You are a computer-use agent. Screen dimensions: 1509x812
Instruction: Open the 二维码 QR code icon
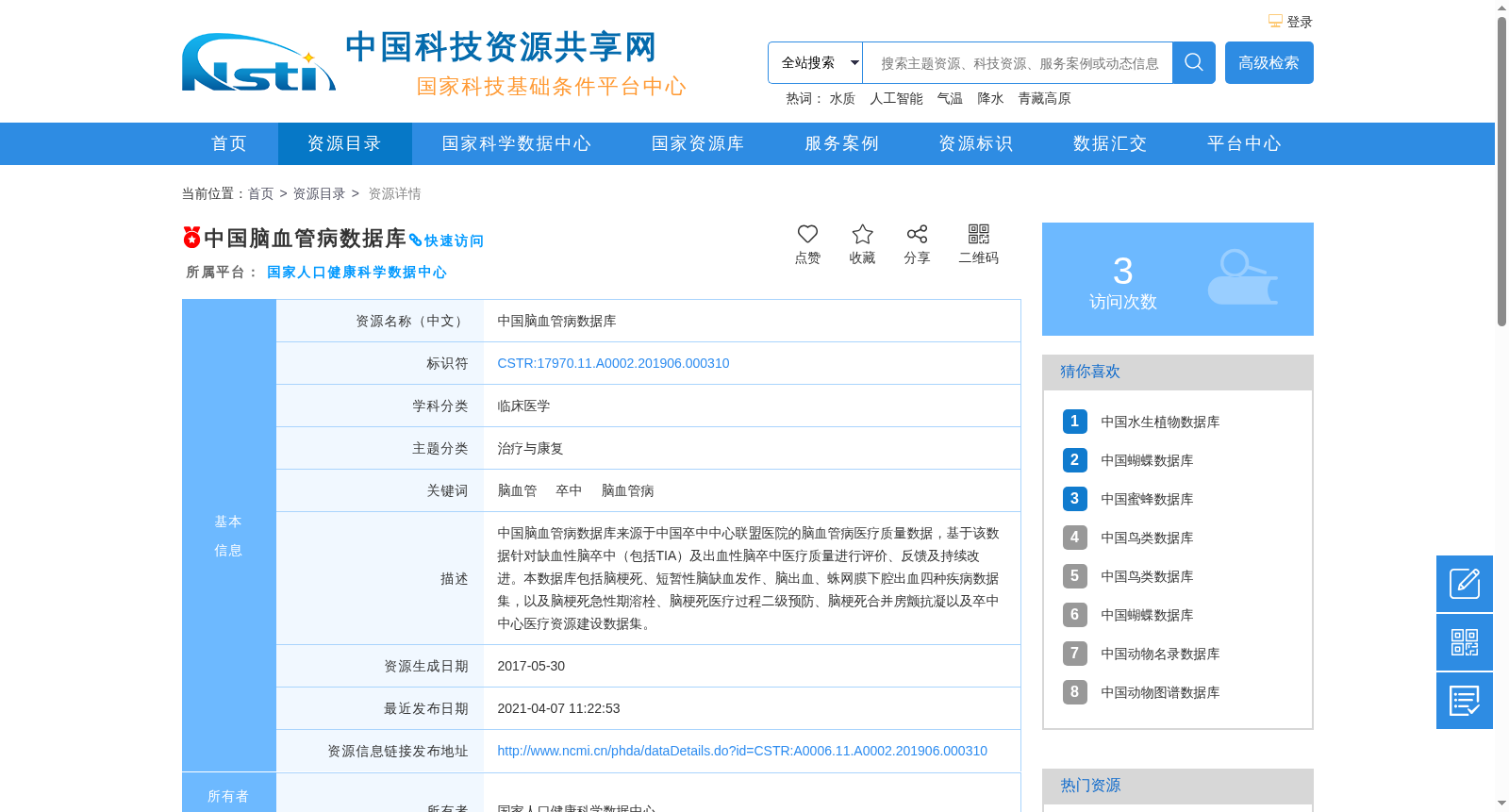(979, 234)
